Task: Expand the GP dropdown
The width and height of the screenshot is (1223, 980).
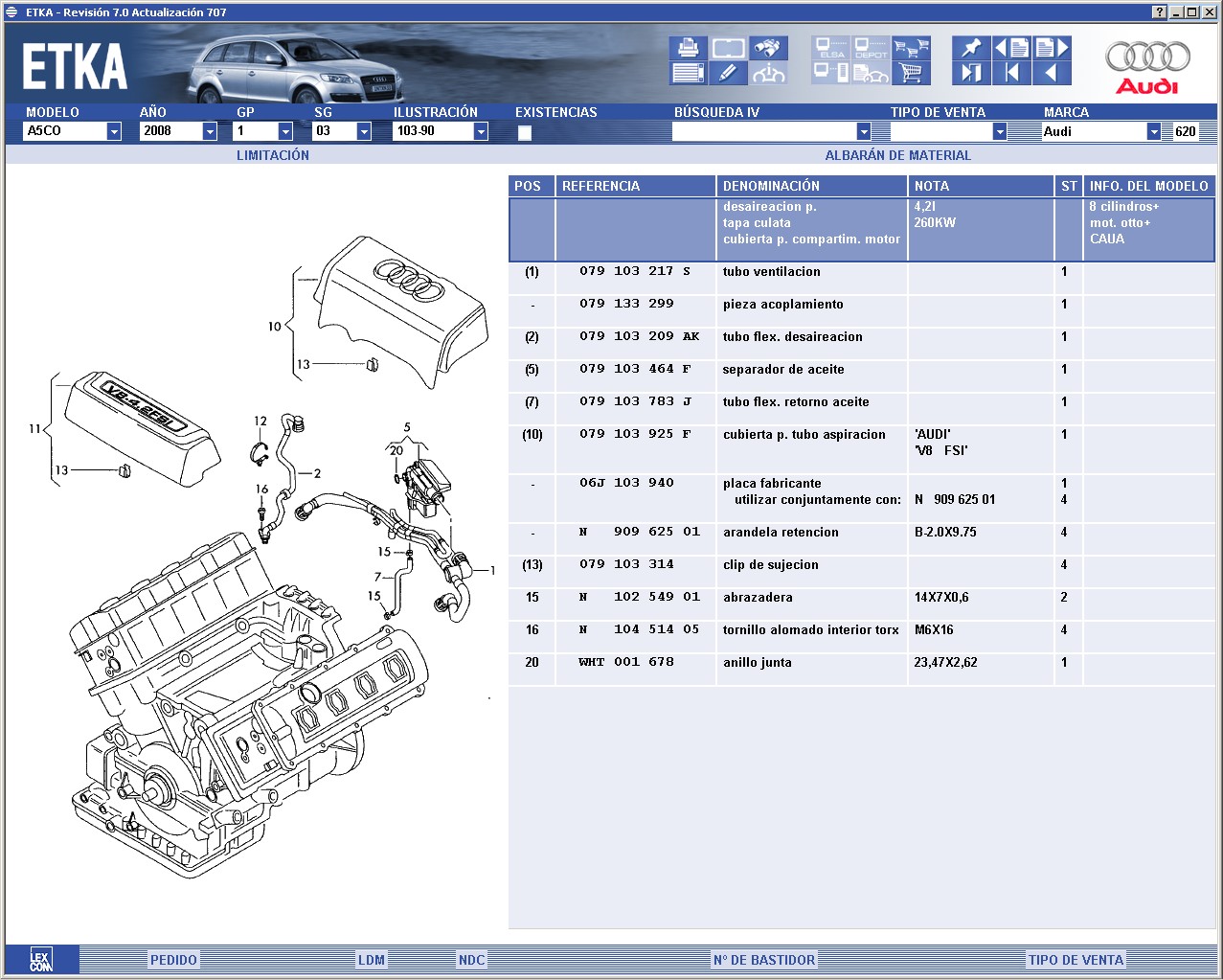Action: [x=285, y=132]
